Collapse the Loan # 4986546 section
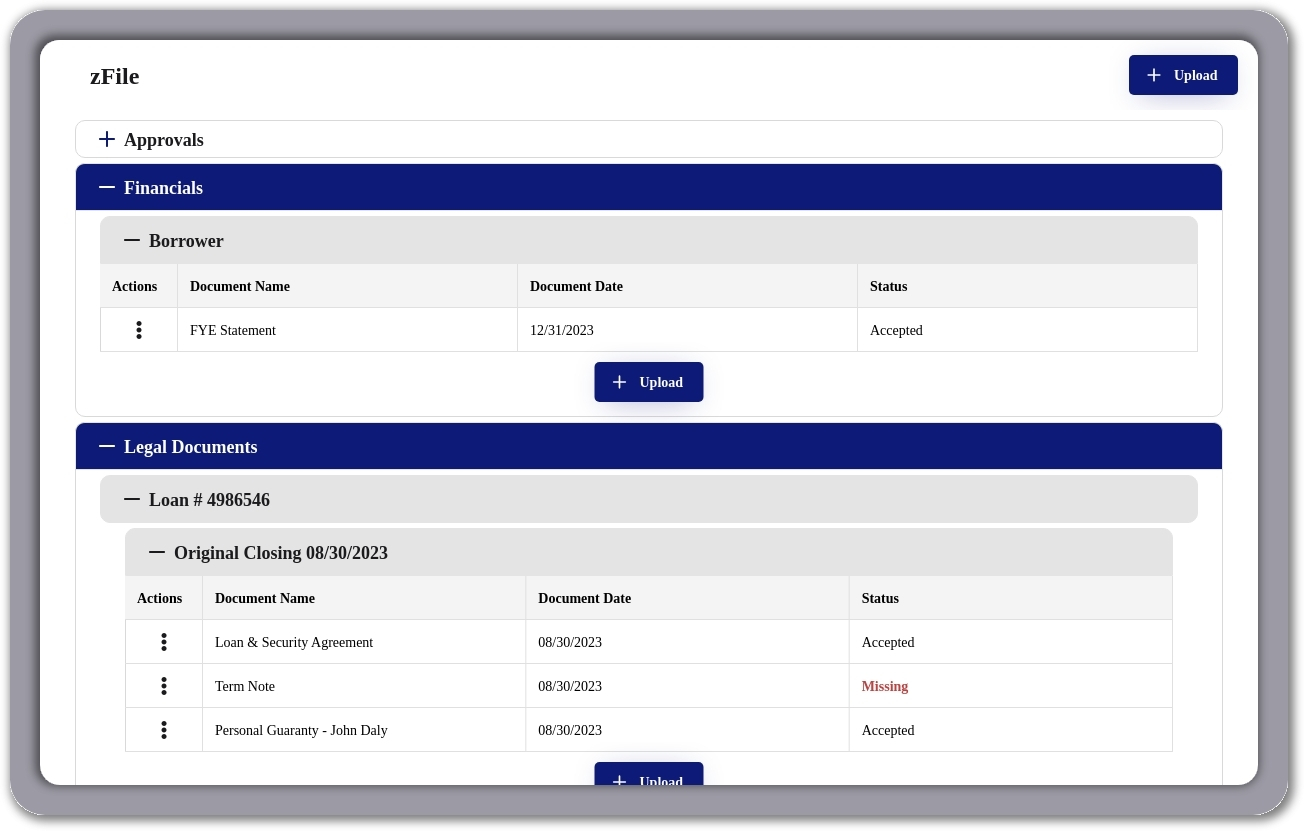The image size is (1304, 831). click(x=132, y=499)
